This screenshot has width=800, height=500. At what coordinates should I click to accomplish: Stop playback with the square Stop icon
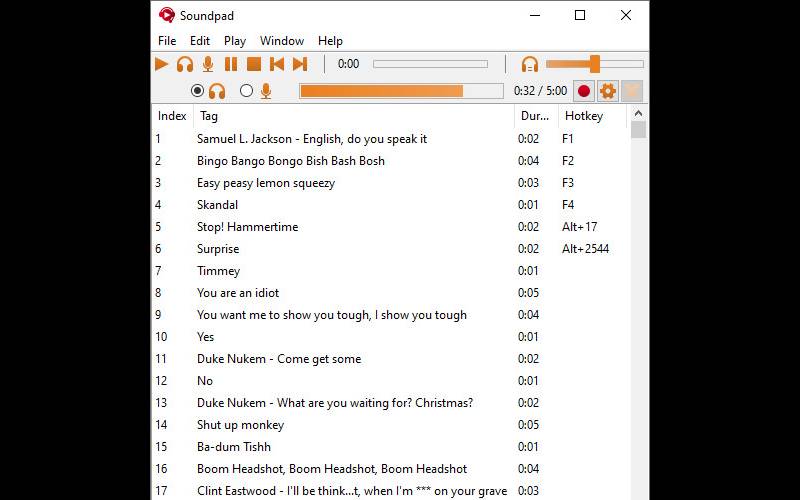coord(254,64)
